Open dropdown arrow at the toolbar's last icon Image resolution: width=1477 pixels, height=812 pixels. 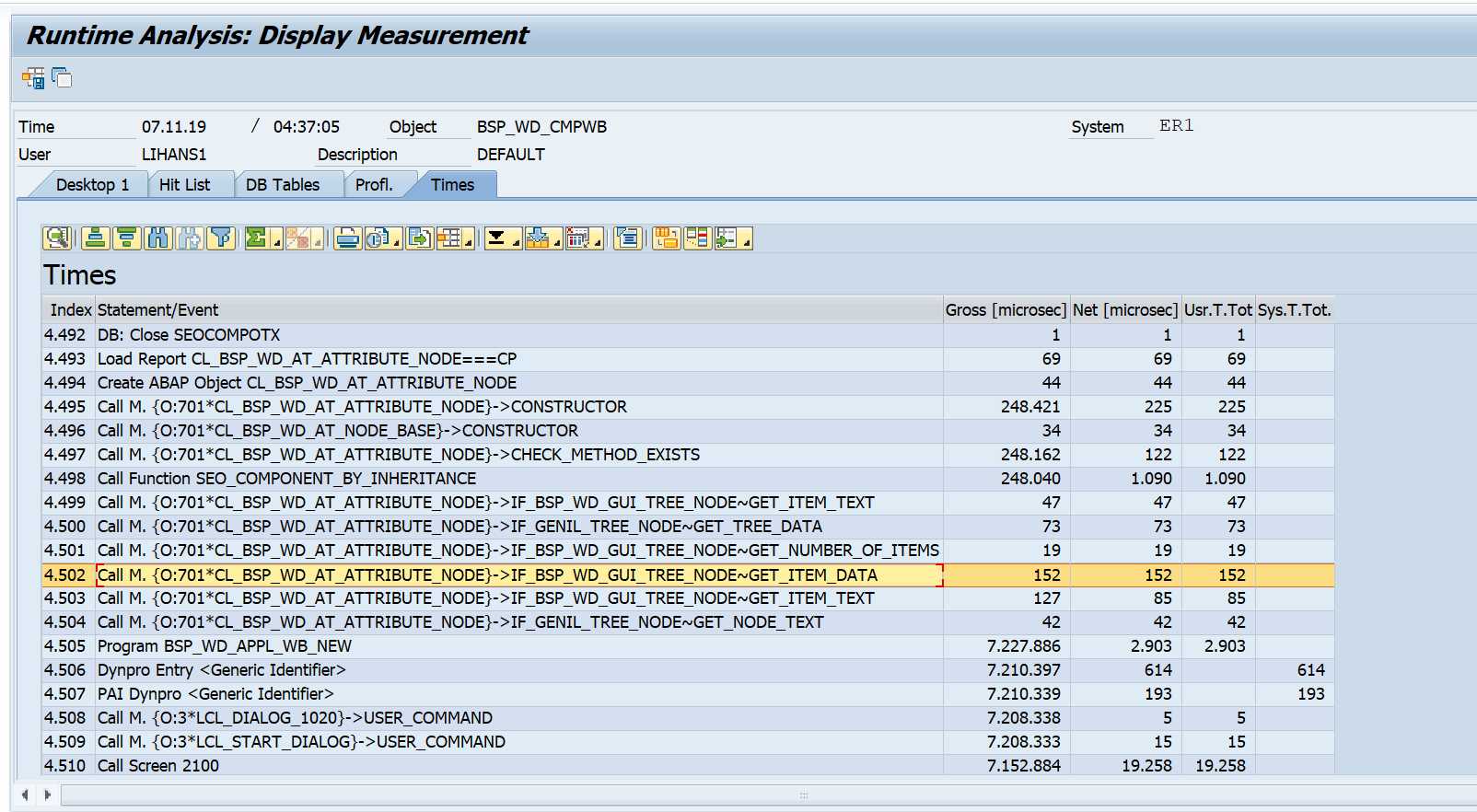[x=746, y=239]
